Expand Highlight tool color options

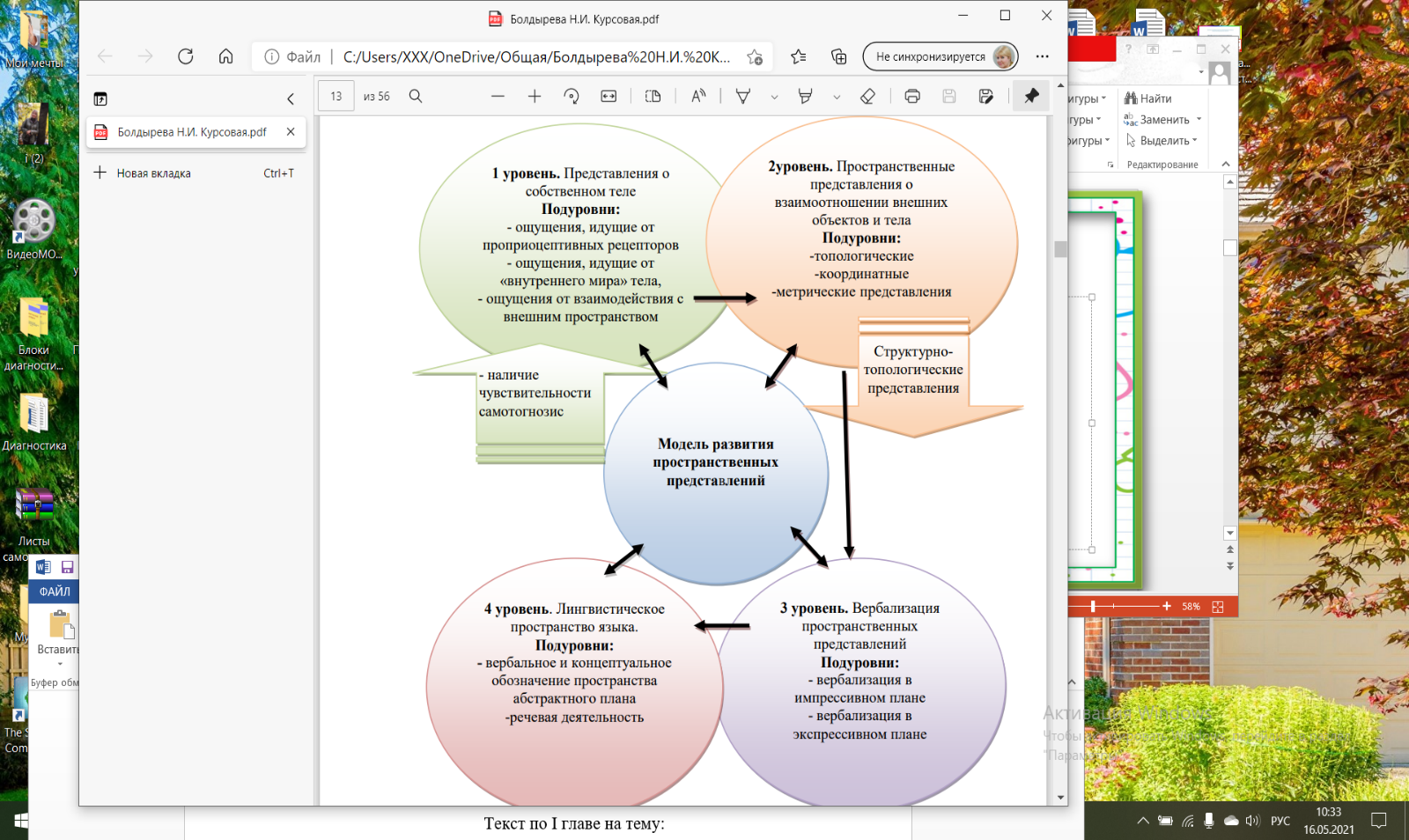click(x=837, y=97)
